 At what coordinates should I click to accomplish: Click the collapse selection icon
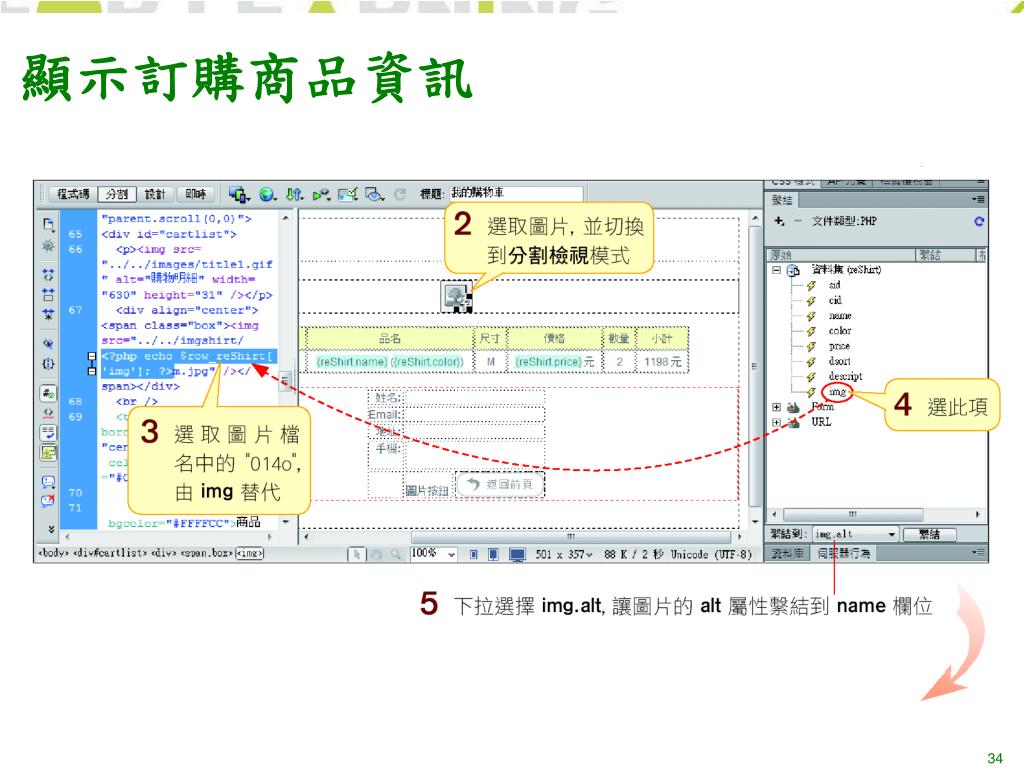click(x=48, y=294)
